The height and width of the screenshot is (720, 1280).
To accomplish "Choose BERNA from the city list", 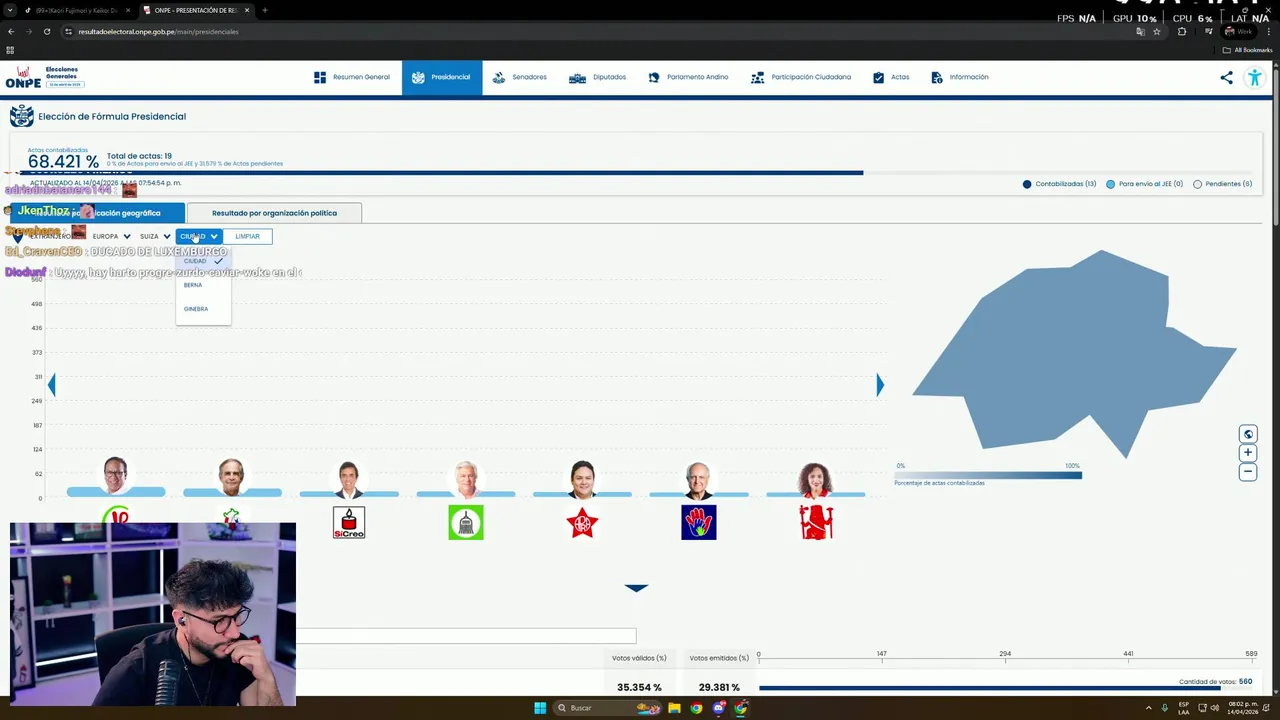I will tap(193, 285).
